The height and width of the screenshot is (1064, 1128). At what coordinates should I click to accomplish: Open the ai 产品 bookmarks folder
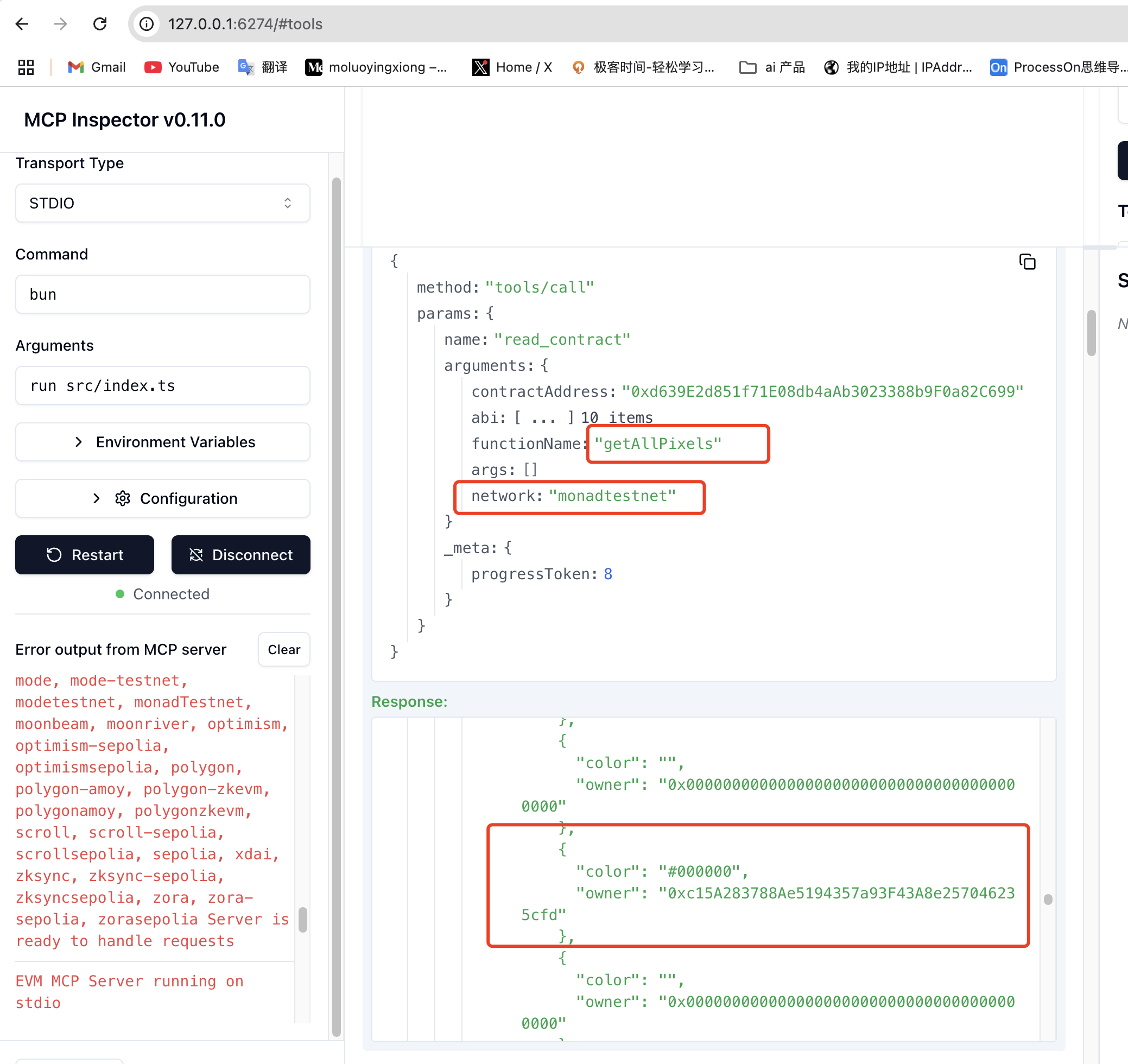tap(772, 67)
